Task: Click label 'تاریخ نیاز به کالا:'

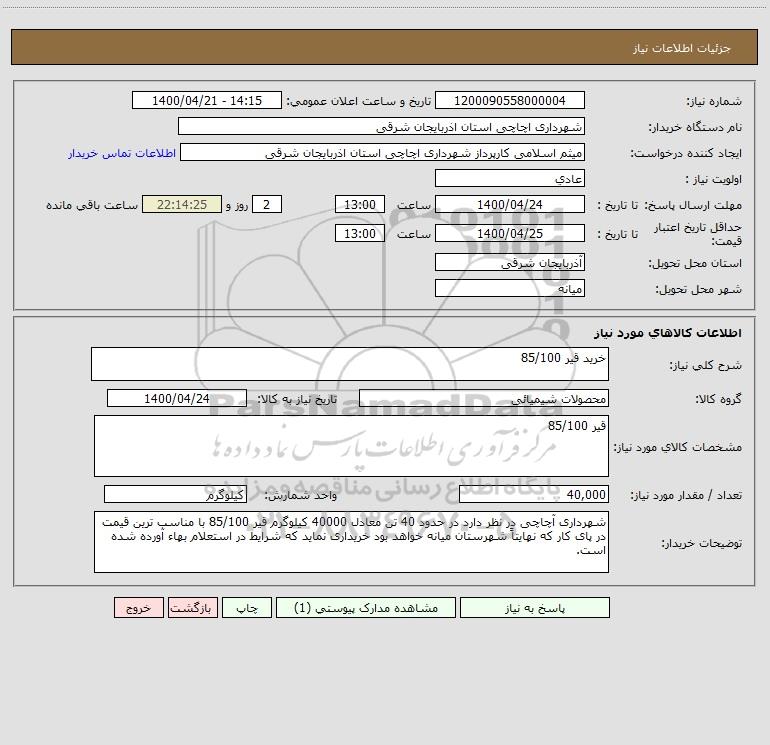Action: [297, 399]
